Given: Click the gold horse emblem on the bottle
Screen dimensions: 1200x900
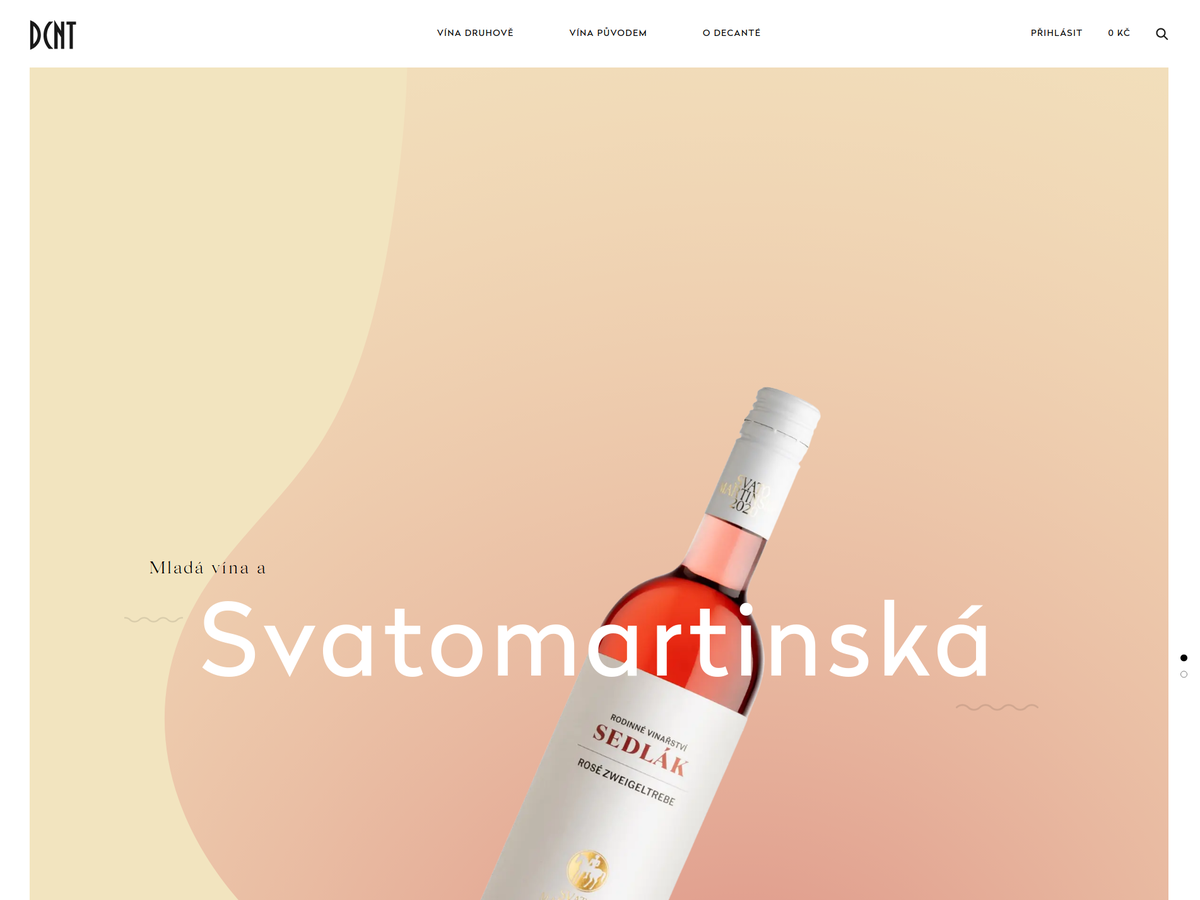Looking at the screenshot, I should point(587,871).
